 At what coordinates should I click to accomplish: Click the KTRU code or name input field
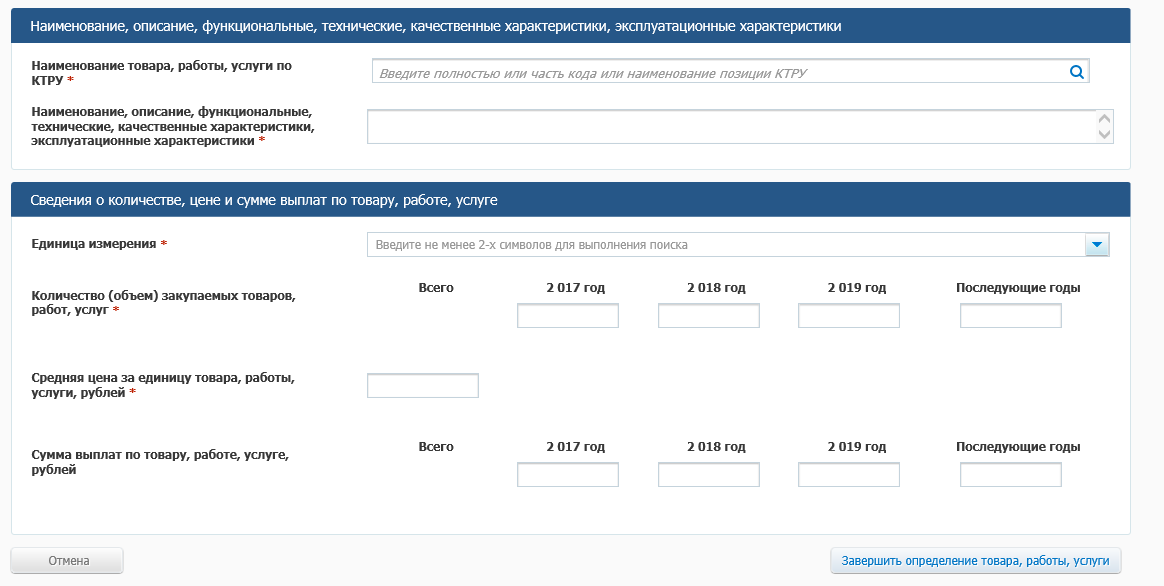(718, 72)
